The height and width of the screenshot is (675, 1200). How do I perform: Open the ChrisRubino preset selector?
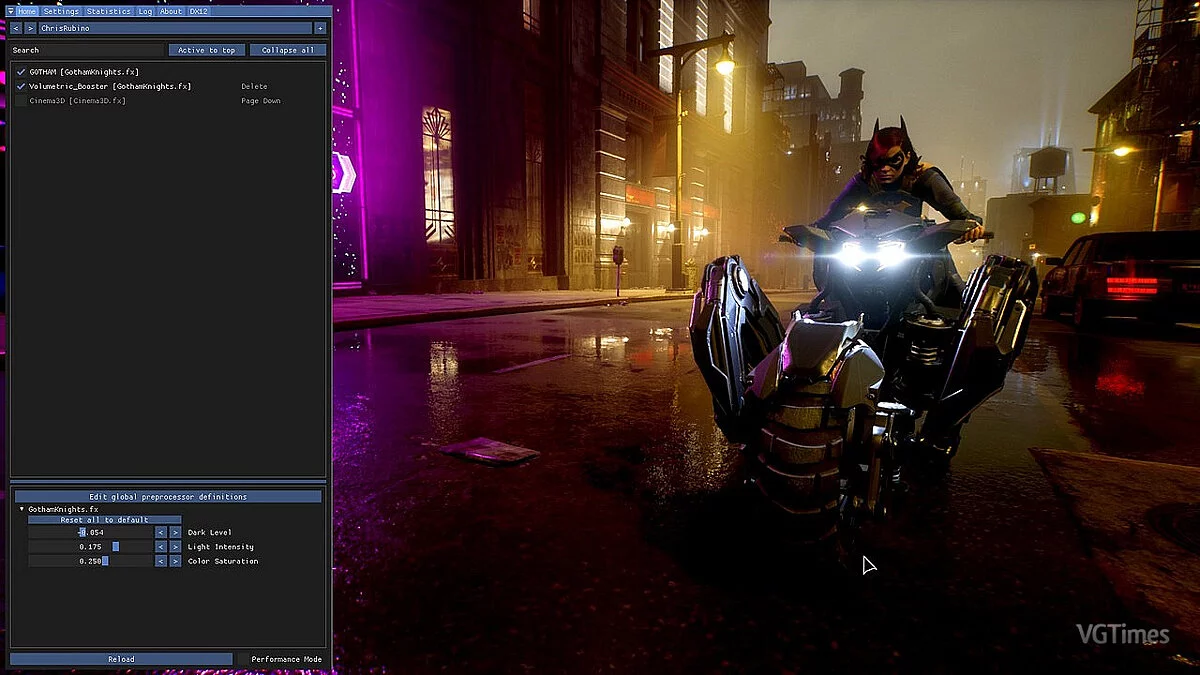pos(175,28)
